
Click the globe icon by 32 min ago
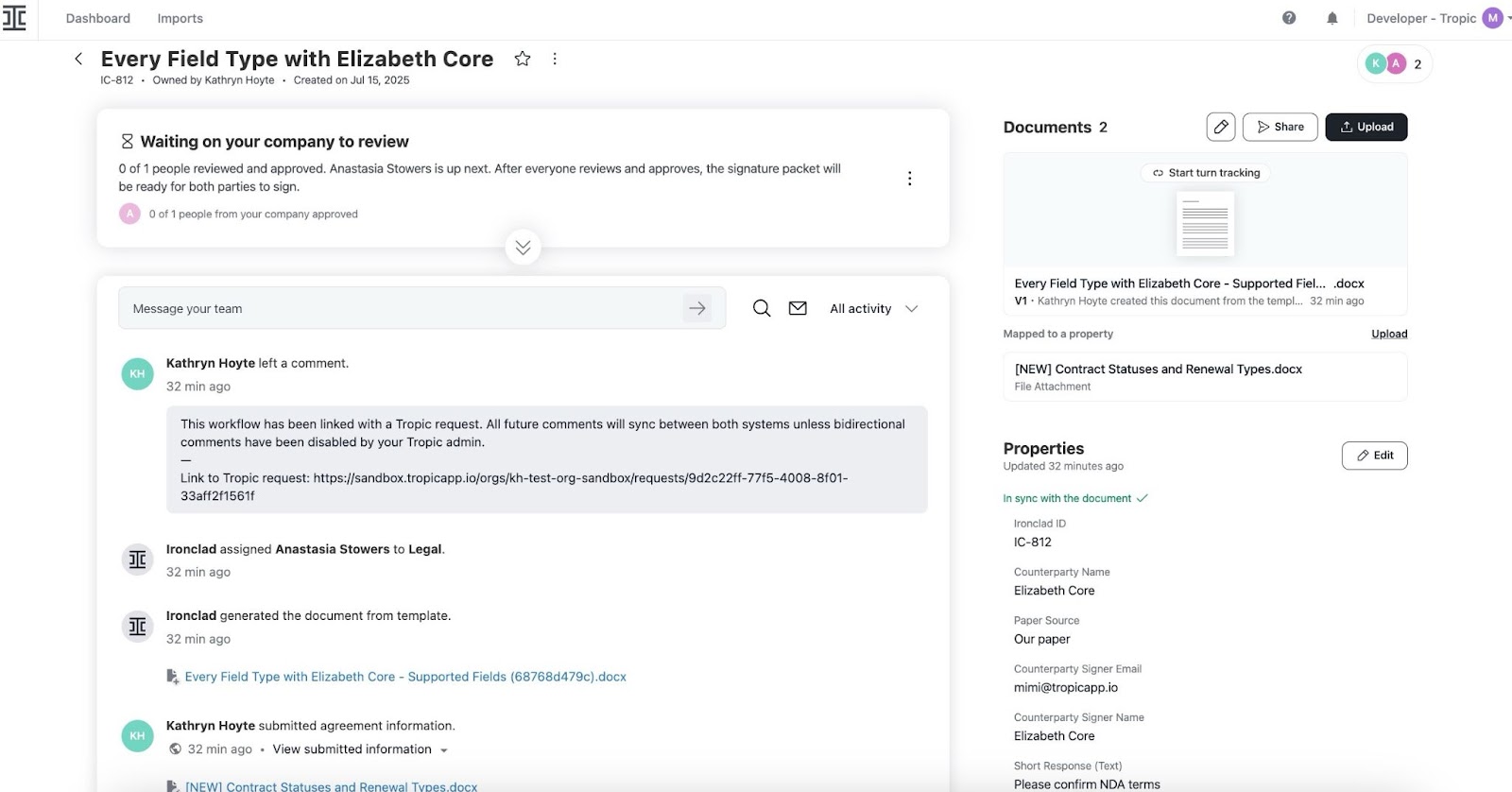click(175, 749)
